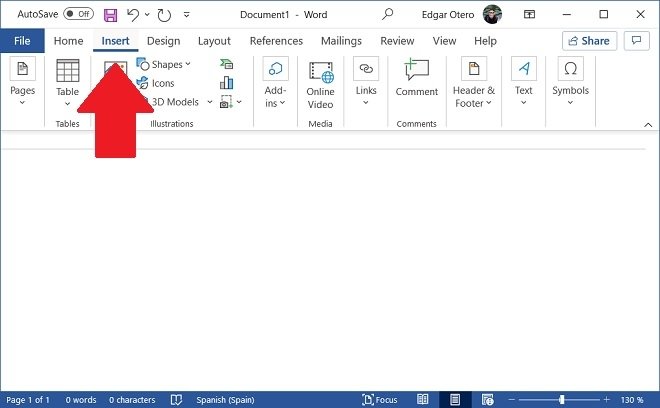Close the Word window
Image resolution: width=660 pixels, height=408 pixels.
coord(640,14)
